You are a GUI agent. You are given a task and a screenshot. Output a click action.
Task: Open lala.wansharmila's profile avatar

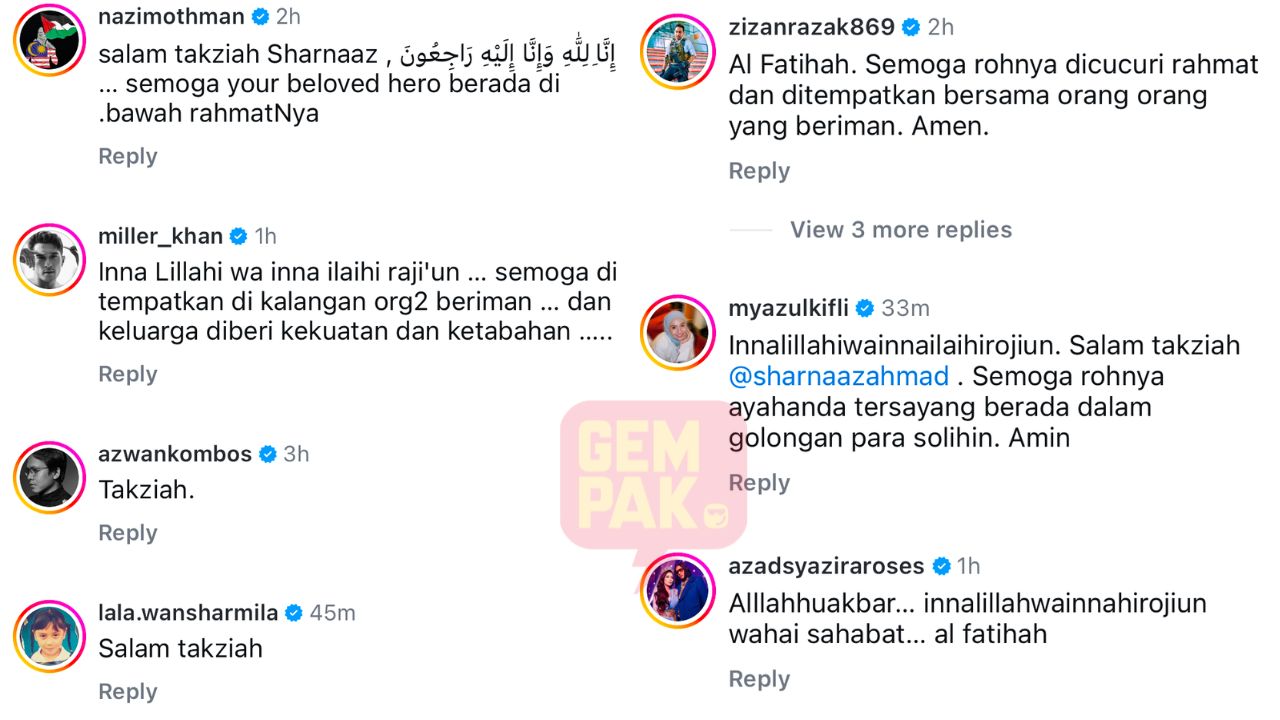pos(49,636)
